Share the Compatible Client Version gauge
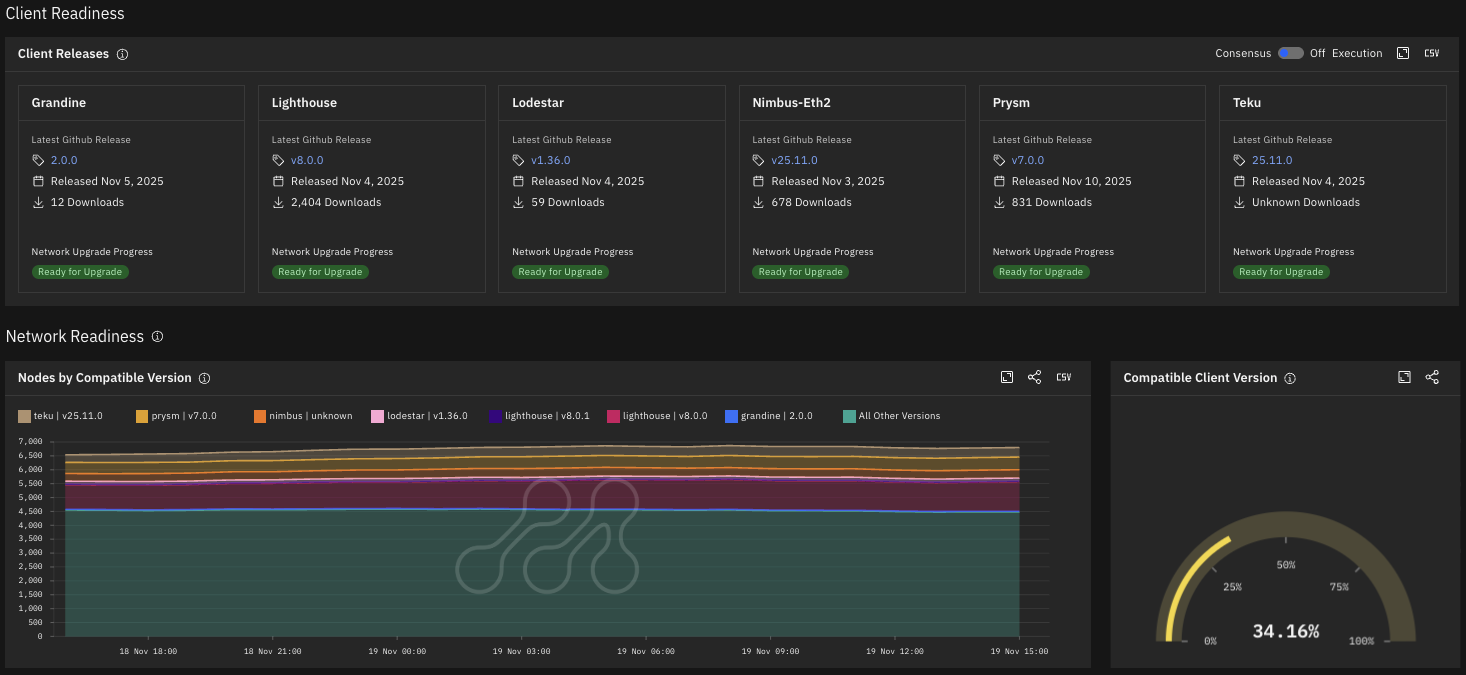 pyautogui.click(x=1432, y=377)
